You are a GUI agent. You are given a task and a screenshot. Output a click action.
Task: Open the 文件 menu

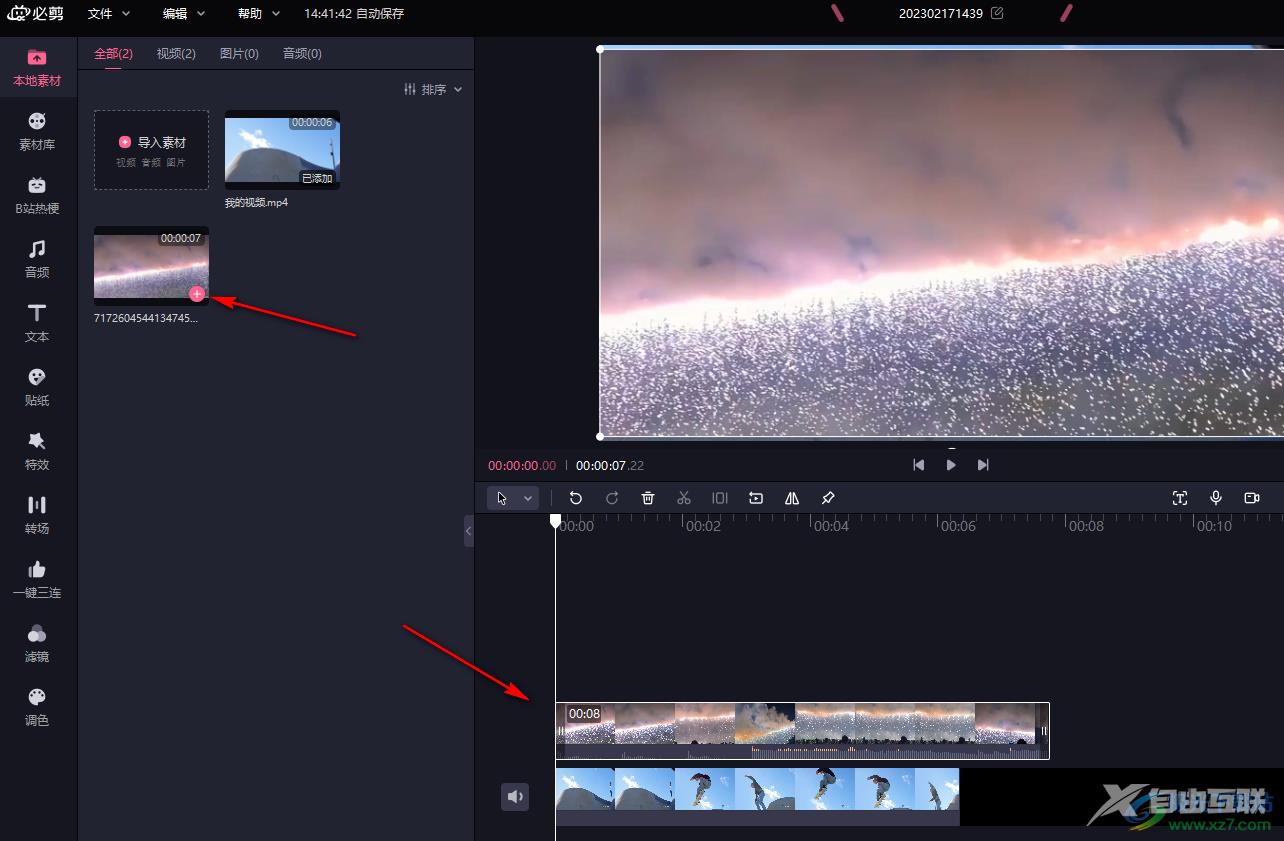tap(109, 14)
